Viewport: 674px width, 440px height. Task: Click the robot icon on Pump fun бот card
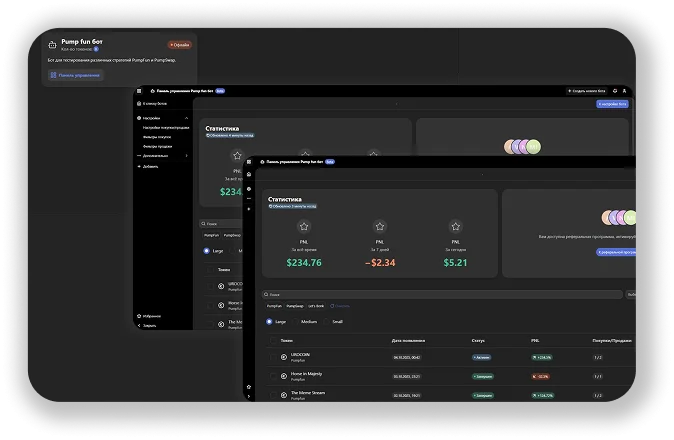point(52,44)
